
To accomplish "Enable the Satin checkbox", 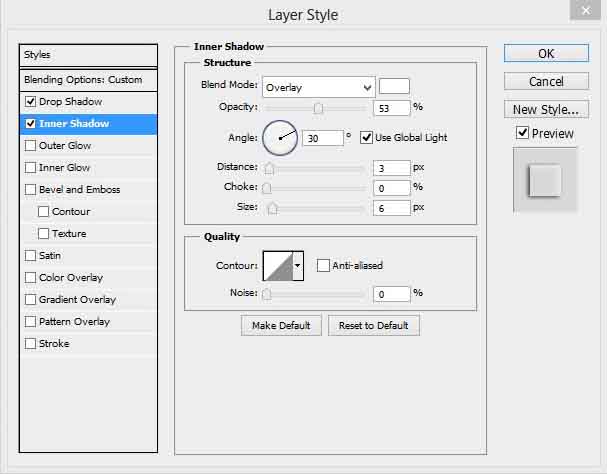I will point(30,256).
